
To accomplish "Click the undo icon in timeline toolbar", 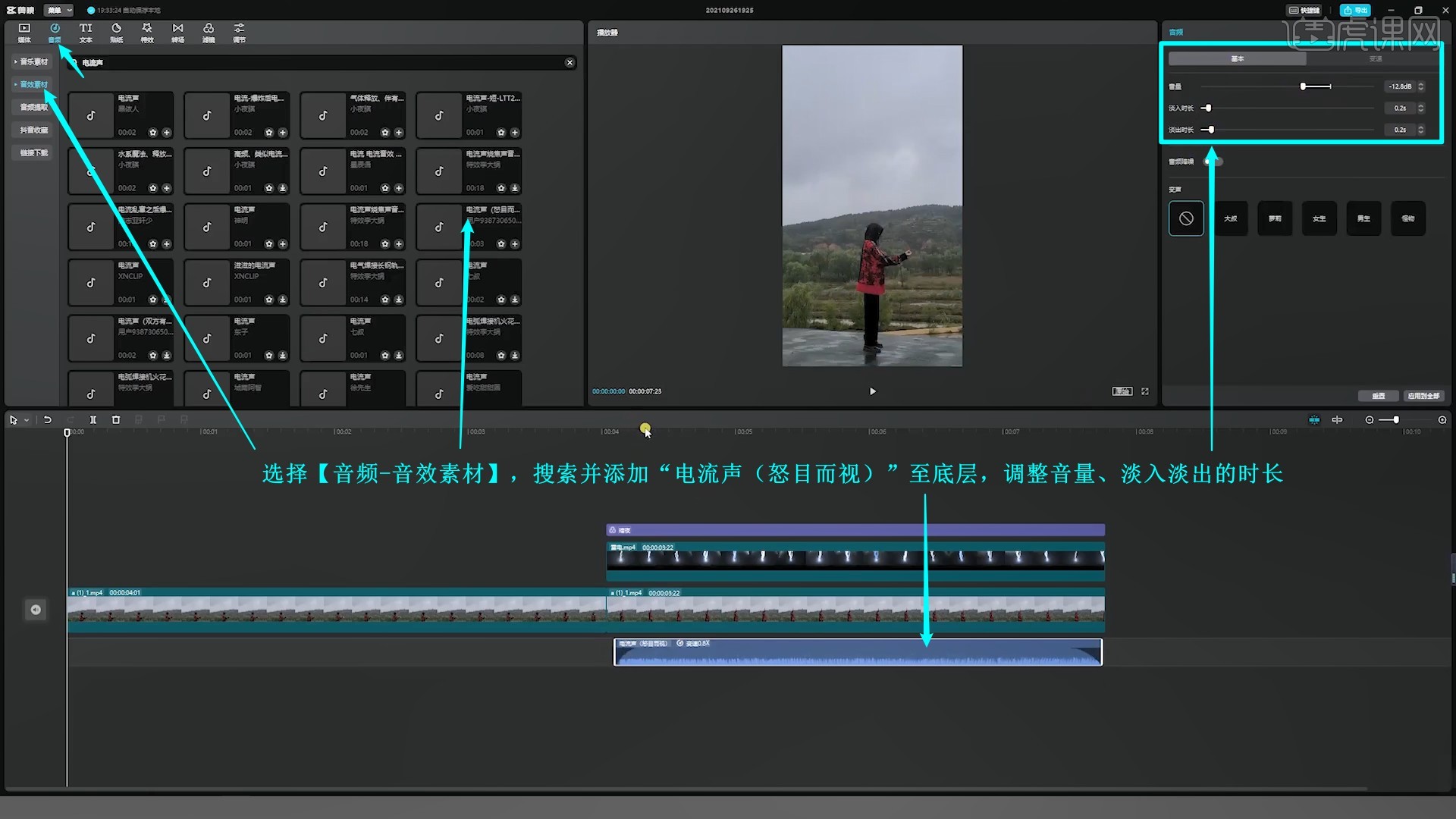I will pyautogui.click(x=47, y=419).
